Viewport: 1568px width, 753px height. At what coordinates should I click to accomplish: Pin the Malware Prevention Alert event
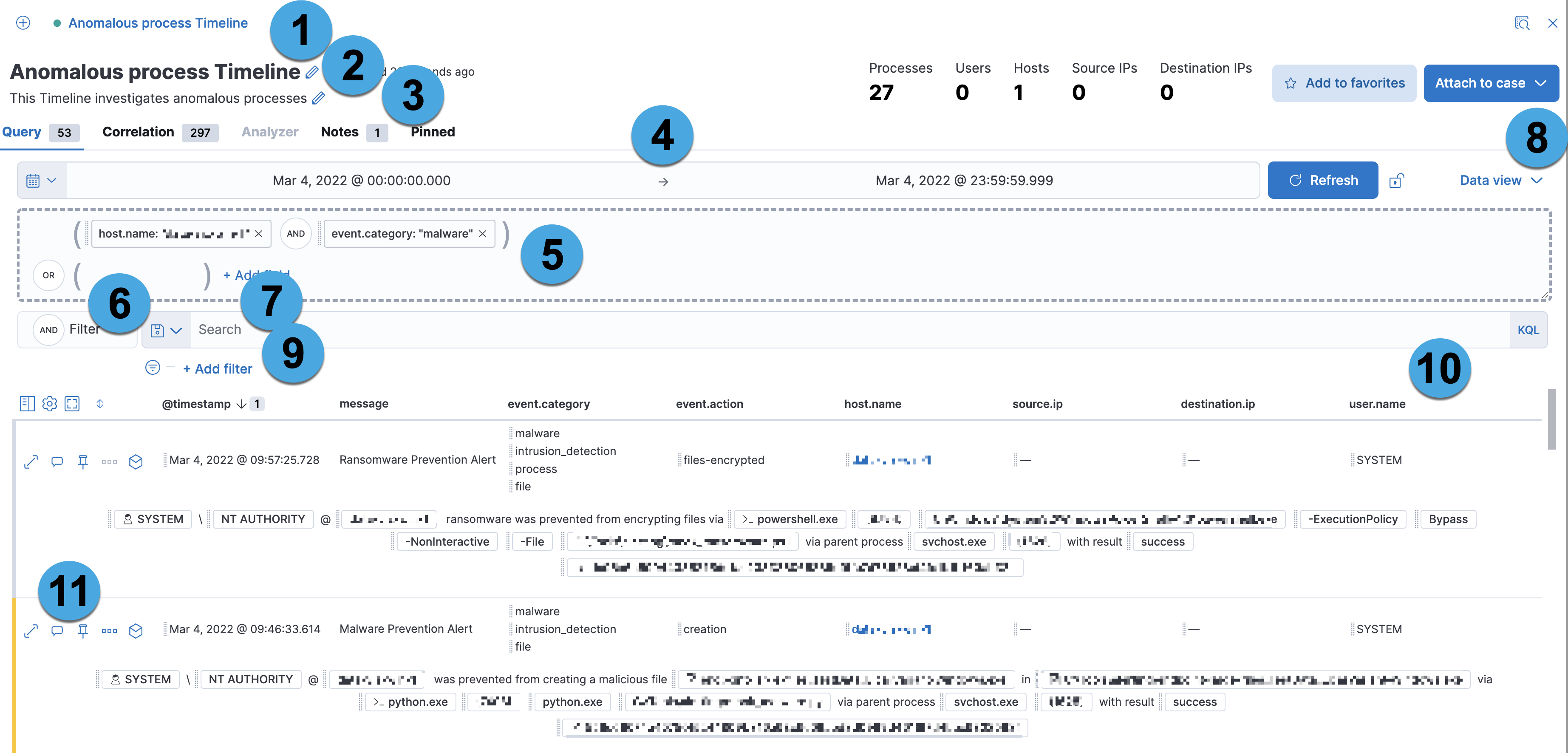pos(83,631)
